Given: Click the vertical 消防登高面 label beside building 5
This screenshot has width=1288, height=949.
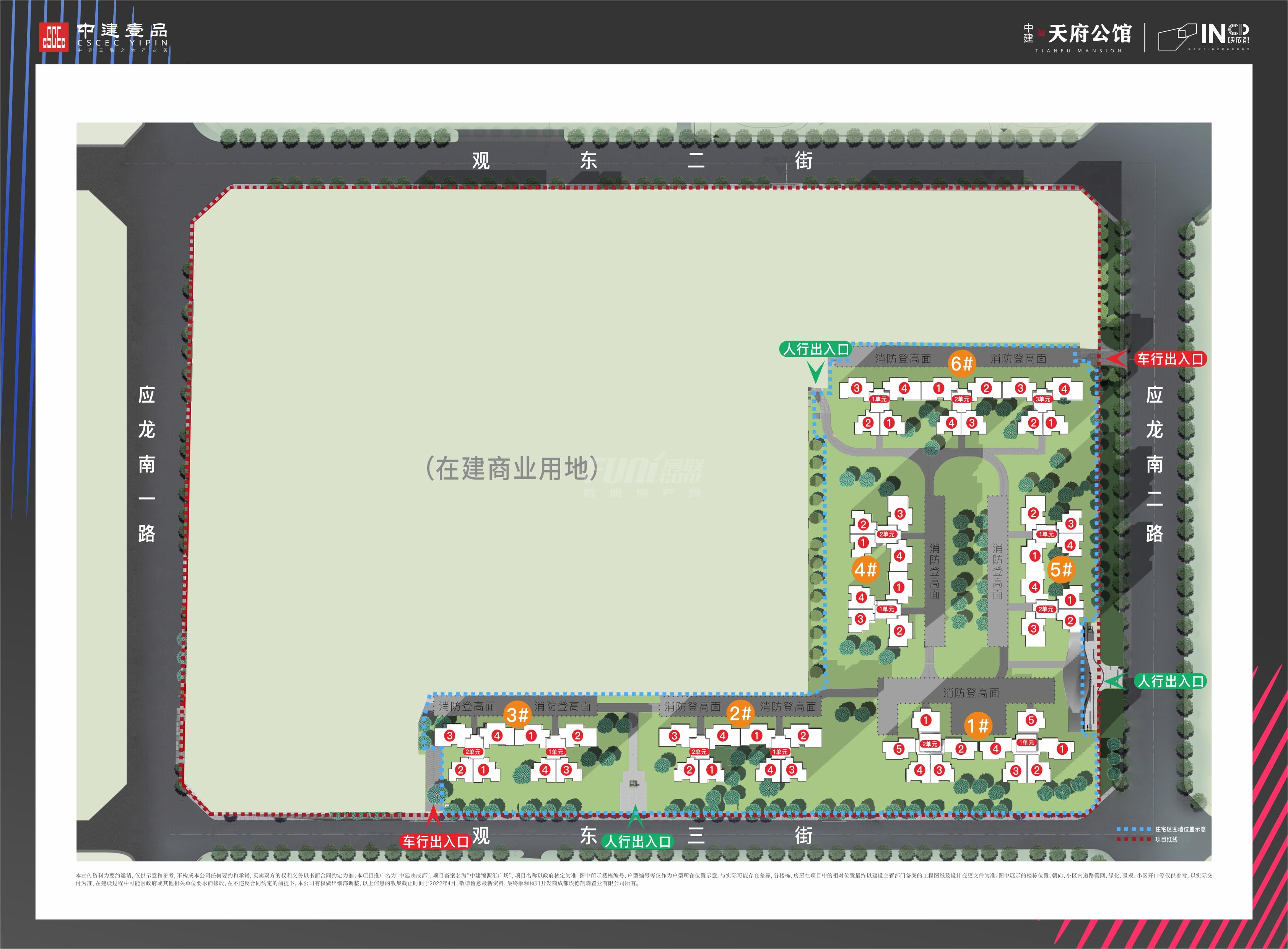Looking at the screenshot, I should tap(997, 572).
